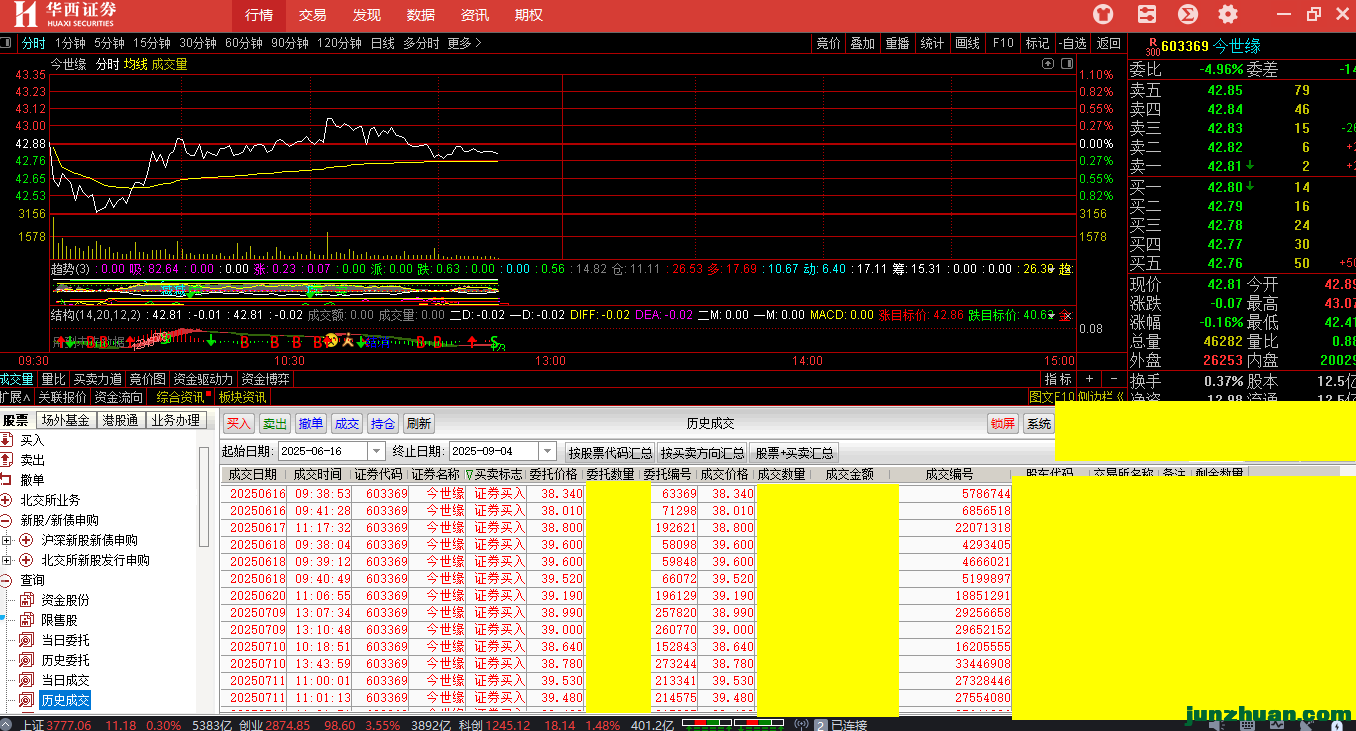
Task: Switch to the 交易 top menu tab
Action: [312, 15]
